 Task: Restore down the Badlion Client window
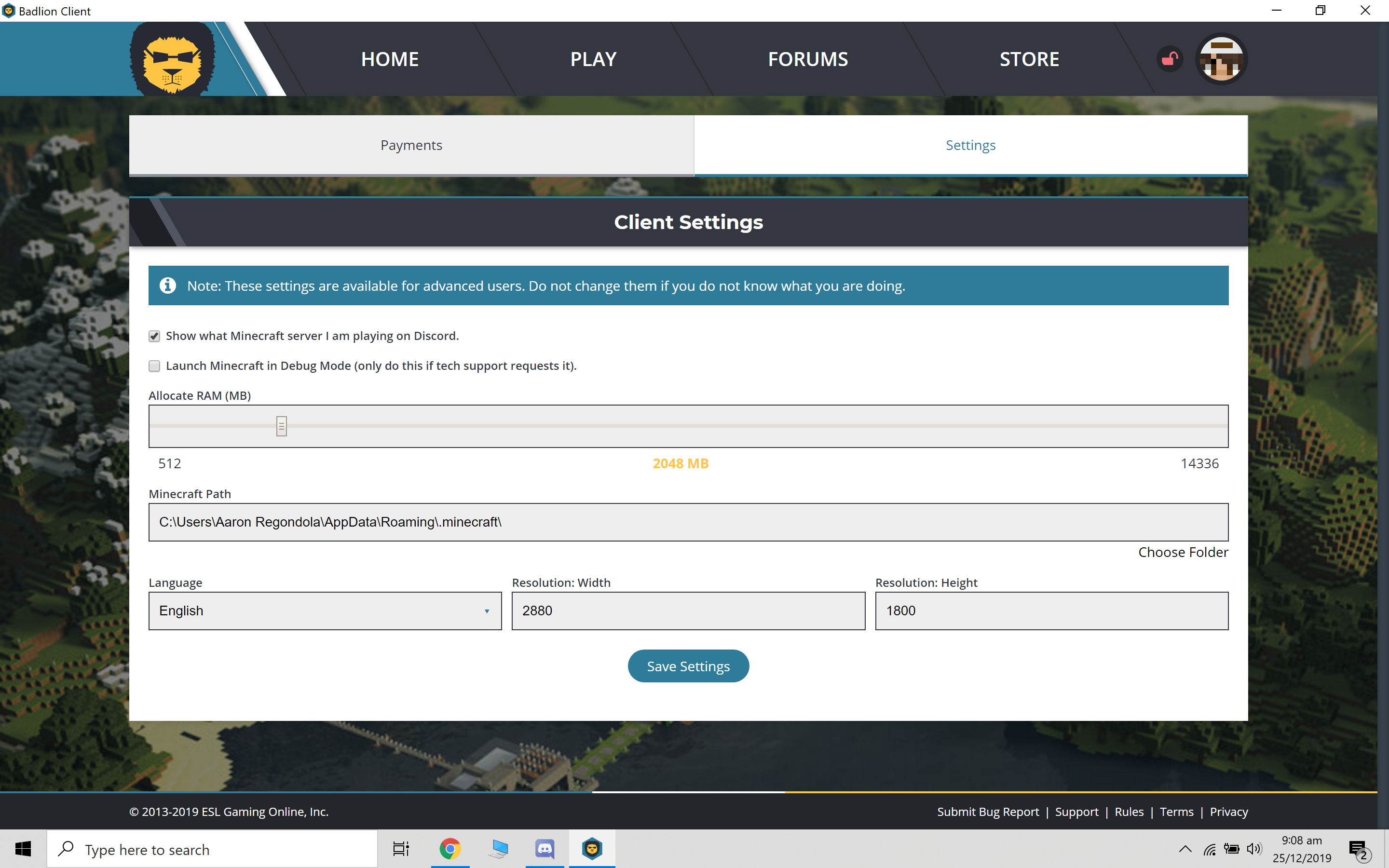1320,11
